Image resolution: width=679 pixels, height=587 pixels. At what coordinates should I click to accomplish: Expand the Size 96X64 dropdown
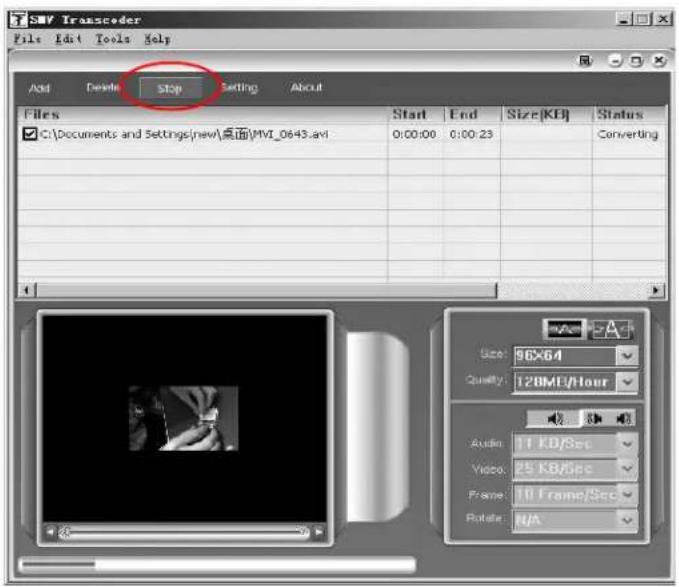point(627,356)
